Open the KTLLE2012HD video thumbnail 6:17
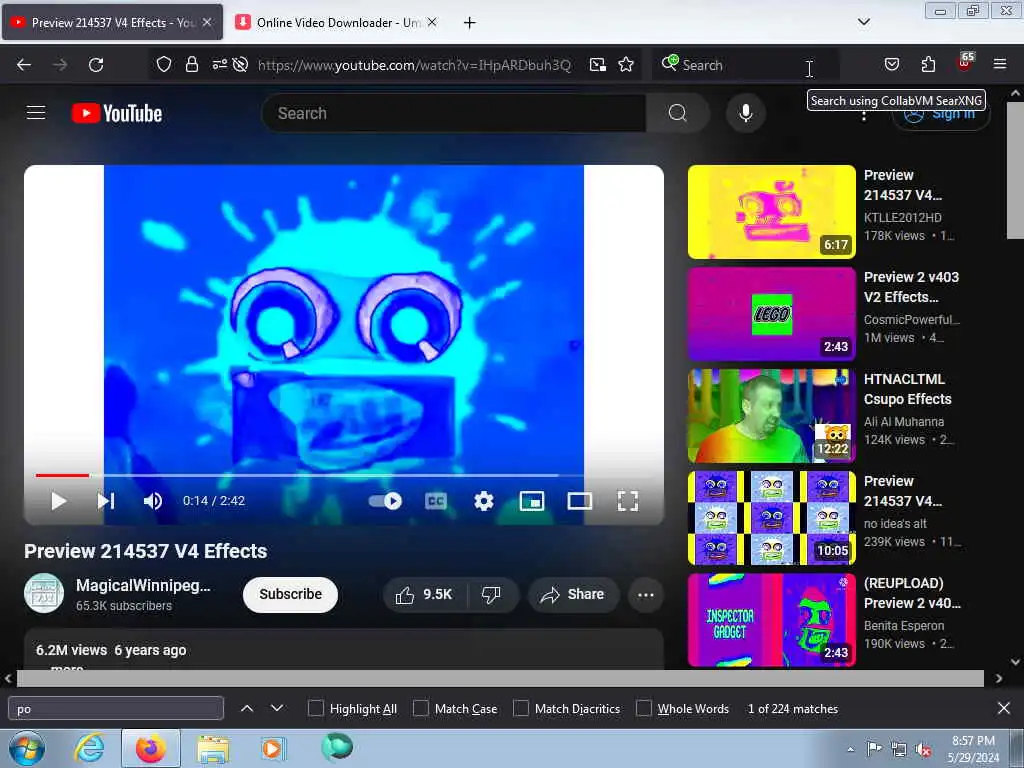 click(771, 212)
